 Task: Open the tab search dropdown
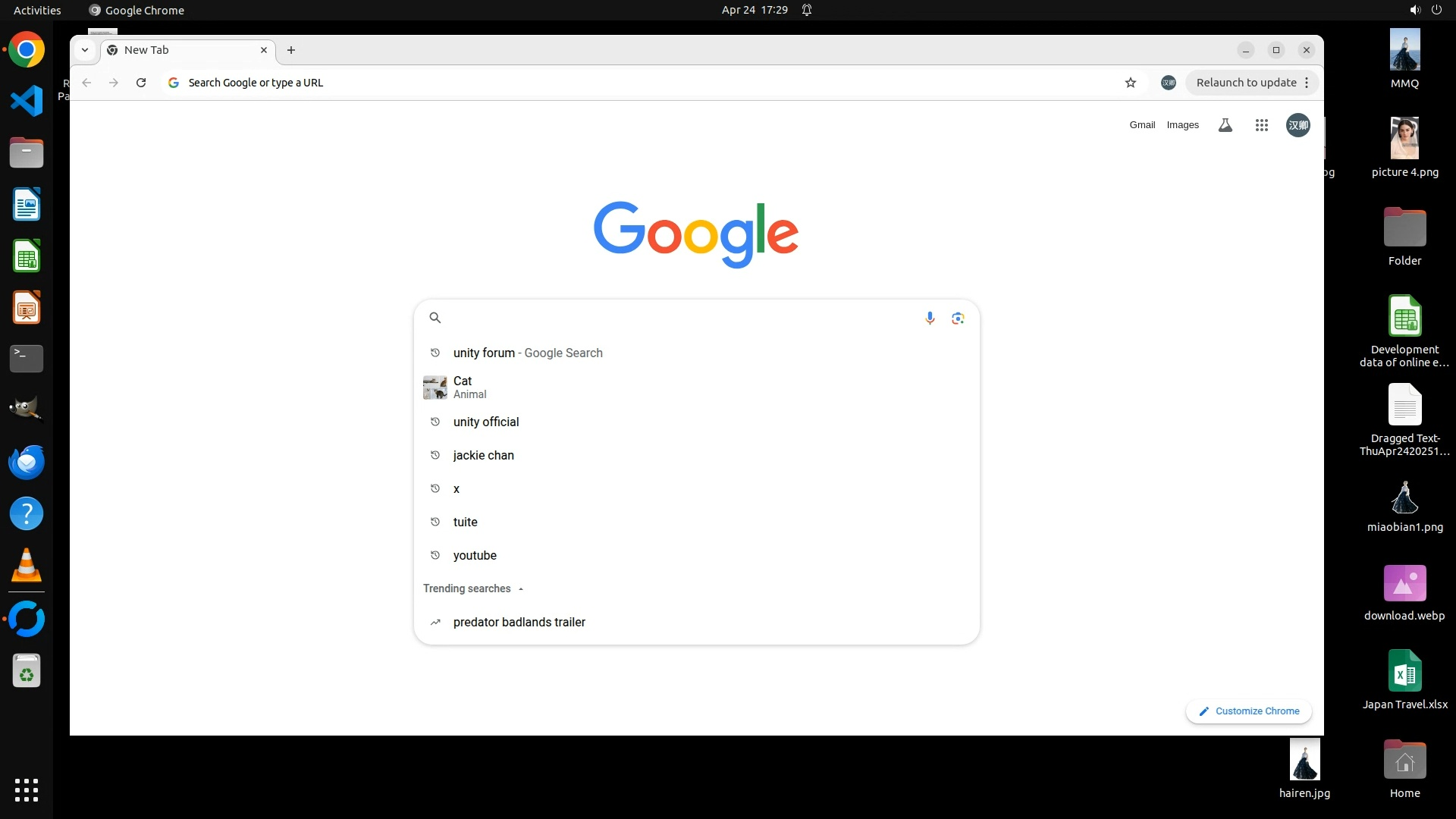click(x=85, y=50)
